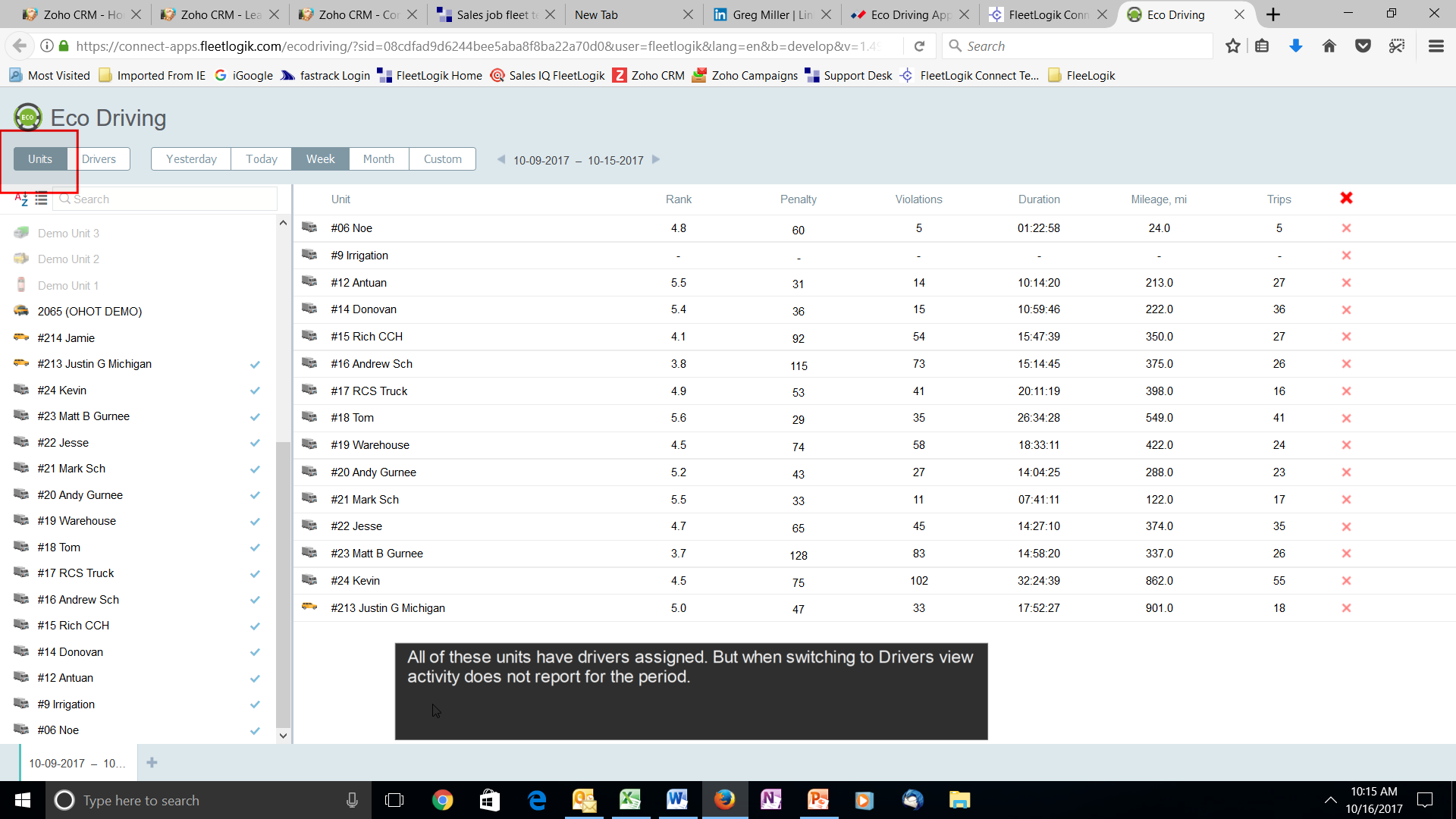Toggle checkmark for #12 Antuan unit
Image resolution: width=1456 pixels, height=819 pixels.
(255, 679)
